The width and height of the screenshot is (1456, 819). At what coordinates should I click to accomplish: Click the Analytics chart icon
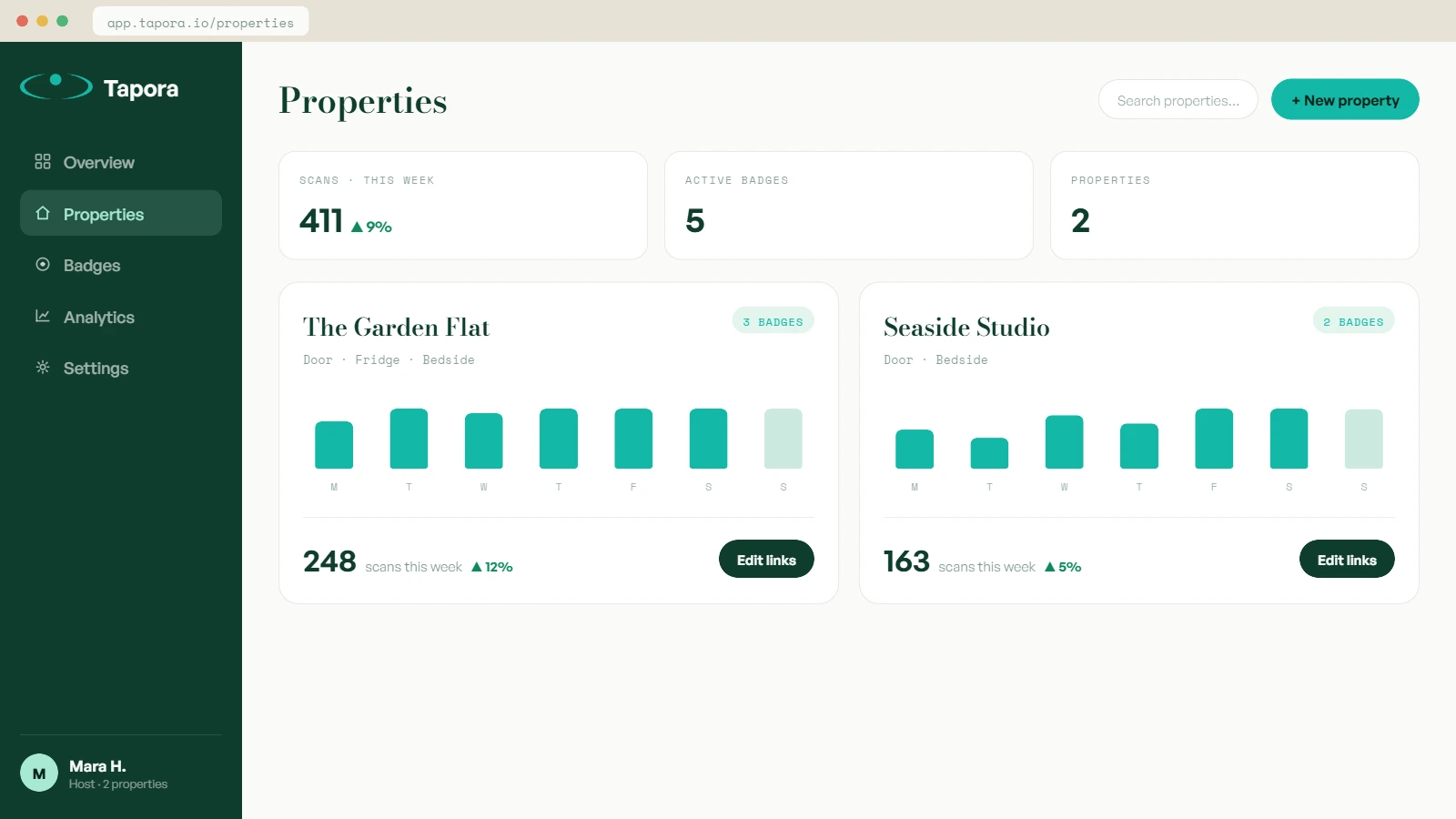pyautogui.click(x=43, y=316)
